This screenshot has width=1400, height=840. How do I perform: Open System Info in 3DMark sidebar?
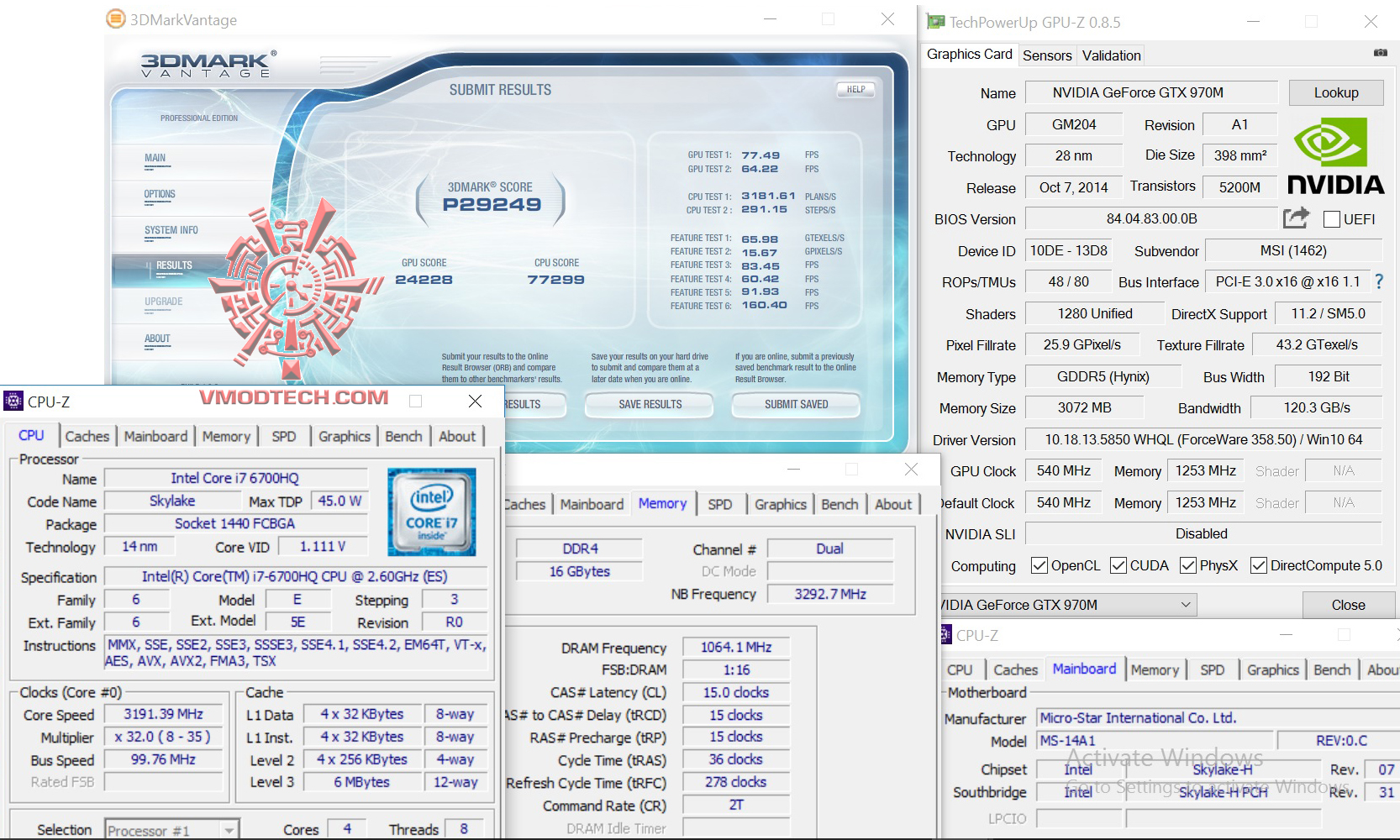[x=171, y=230]
